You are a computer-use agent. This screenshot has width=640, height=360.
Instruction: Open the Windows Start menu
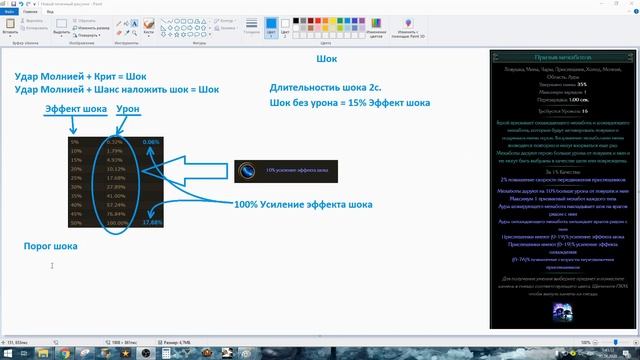(7, 353)
